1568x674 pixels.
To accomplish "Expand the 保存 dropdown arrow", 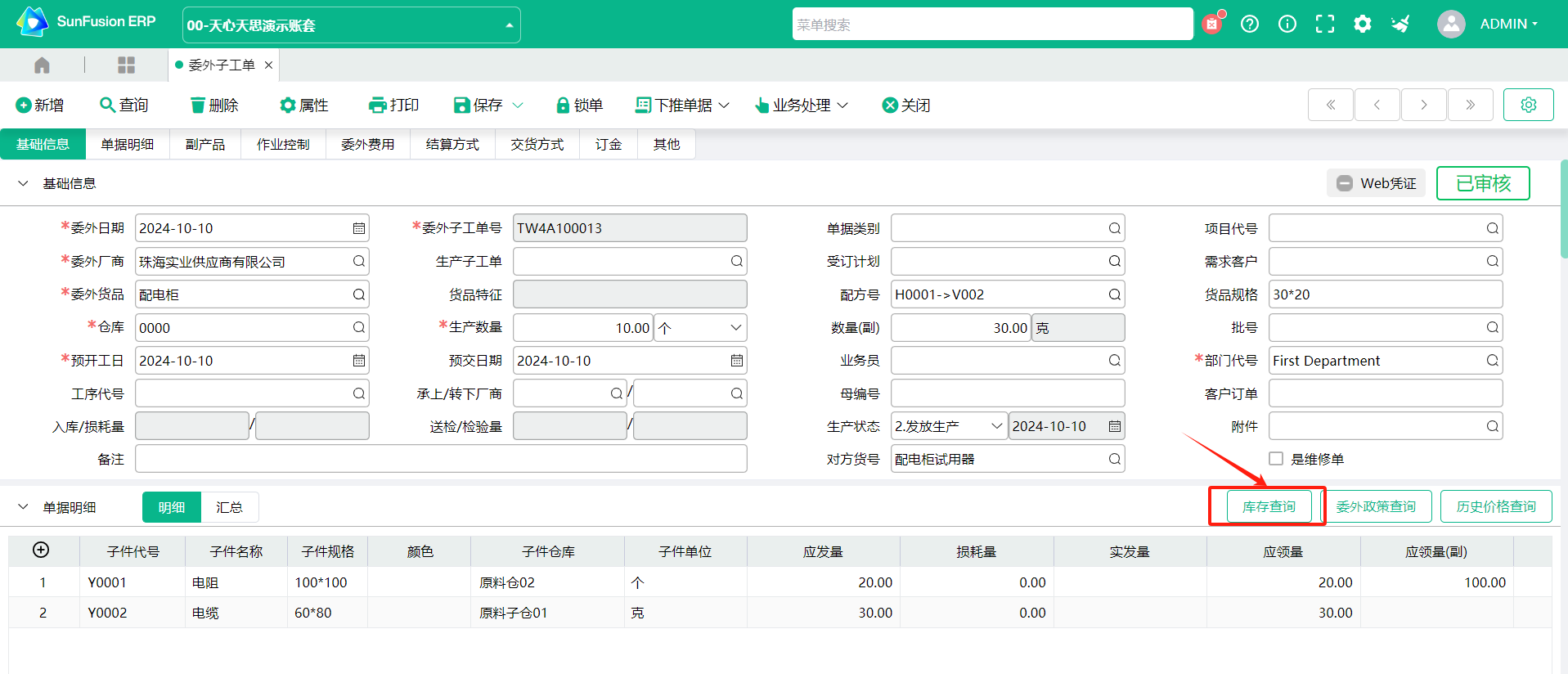I will tap(518, 106).
